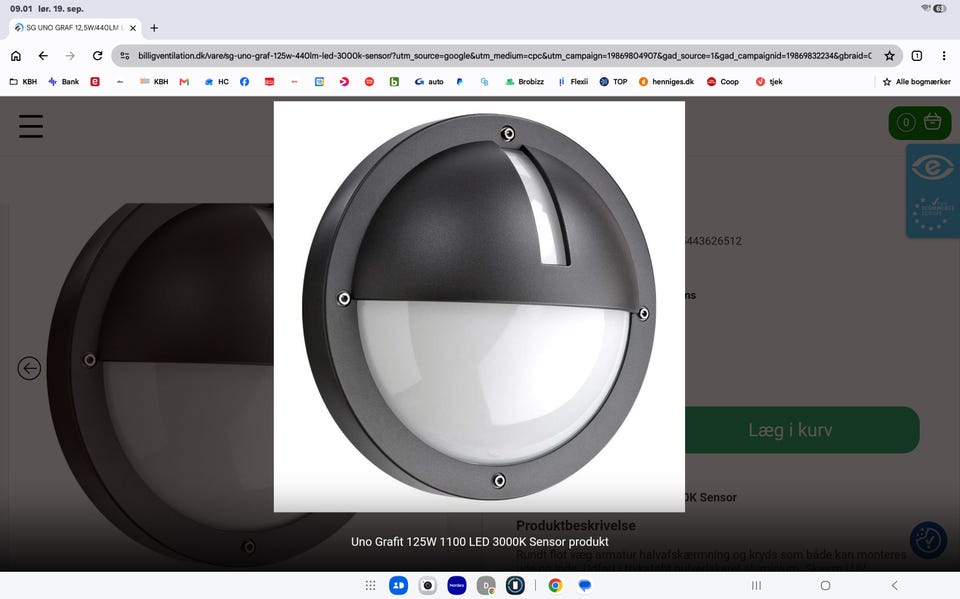Open the Alle bogmærker folder

tap(917, 81)
